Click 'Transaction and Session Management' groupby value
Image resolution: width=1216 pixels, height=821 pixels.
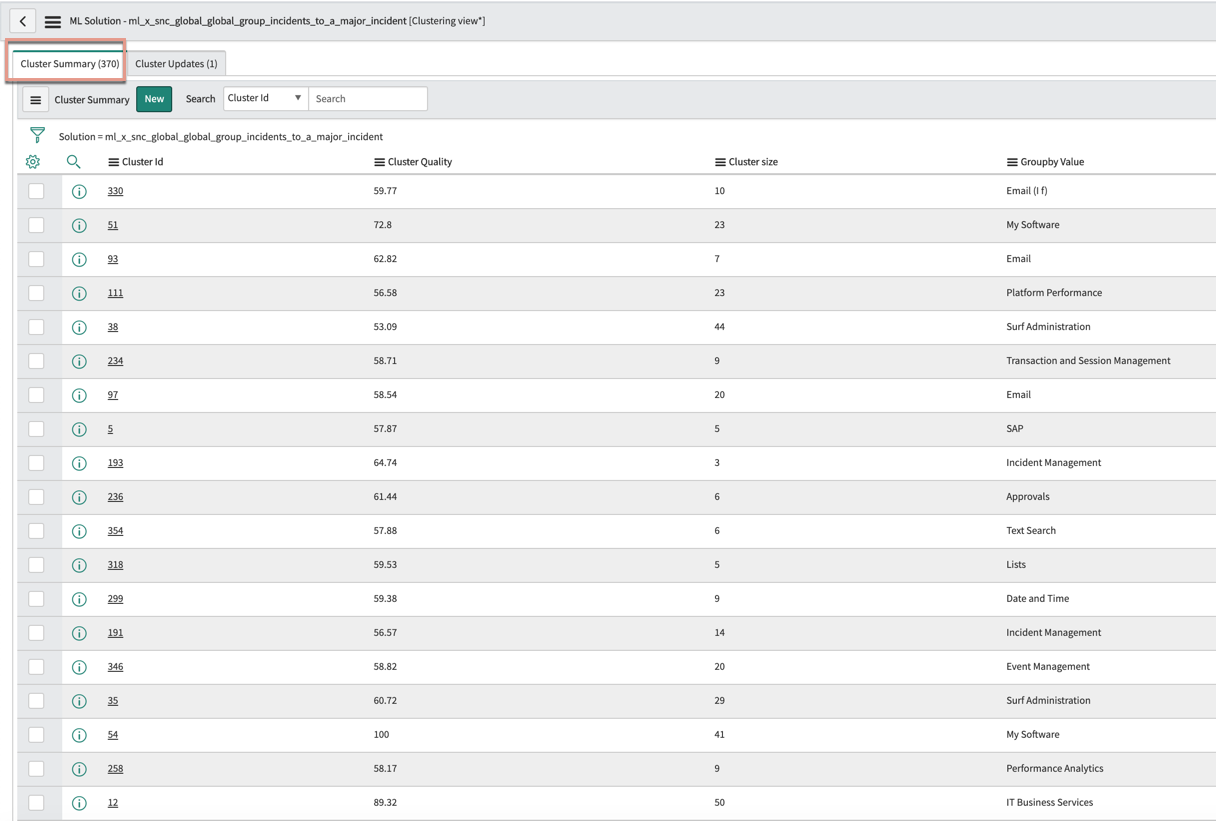[1088, 361]
